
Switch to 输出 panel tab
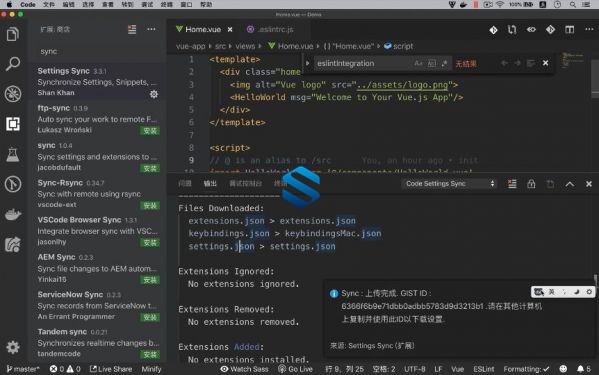pos(210,184)
